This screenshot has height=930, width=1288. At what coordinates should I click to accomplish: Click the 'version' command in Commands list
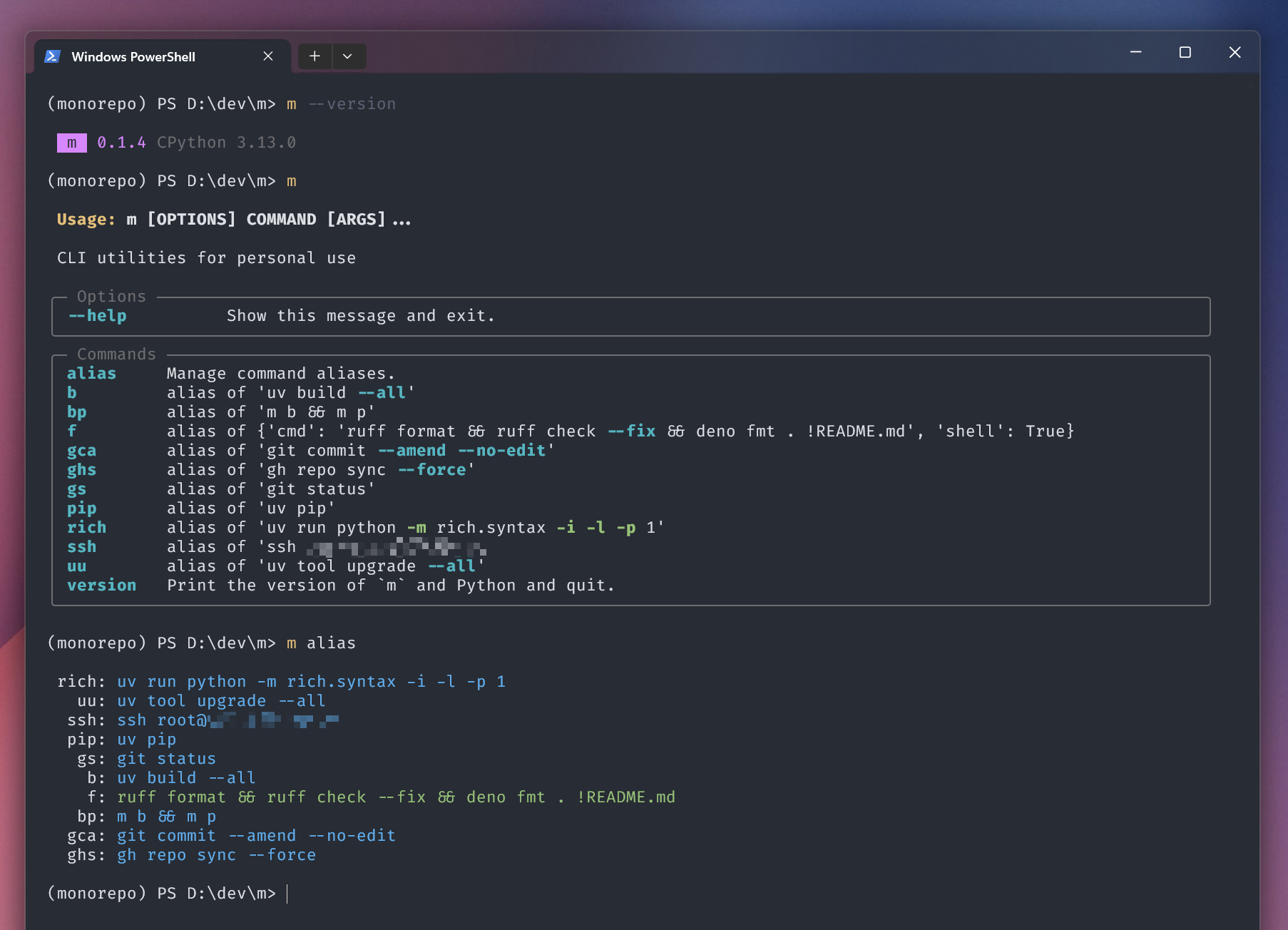102,586
